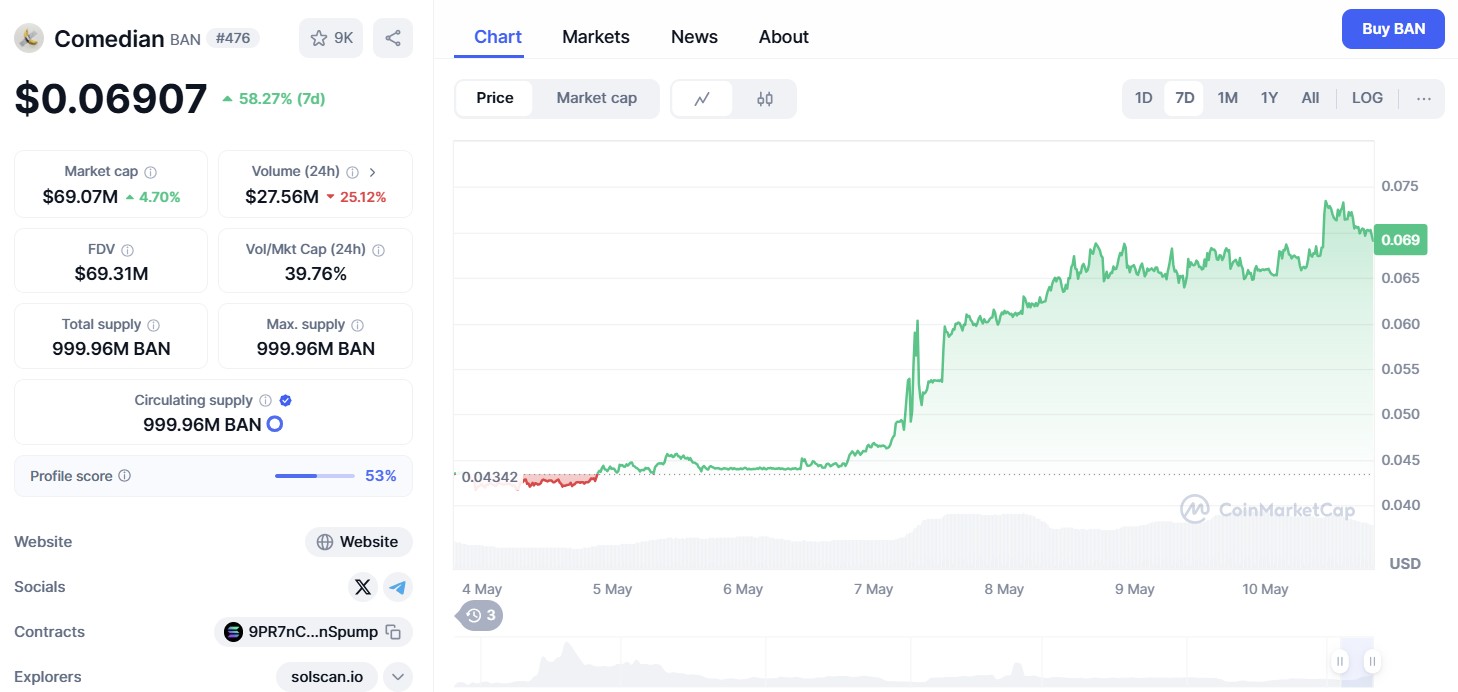
Task: Toggle chart to Price view
Action: [x=494, y=98]
